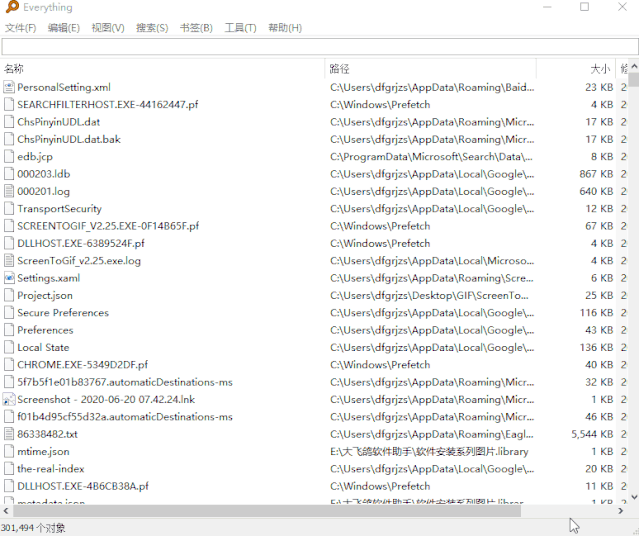Select the Local State file name
Viewport: 639px width, 536px height.
pos(43,347)
